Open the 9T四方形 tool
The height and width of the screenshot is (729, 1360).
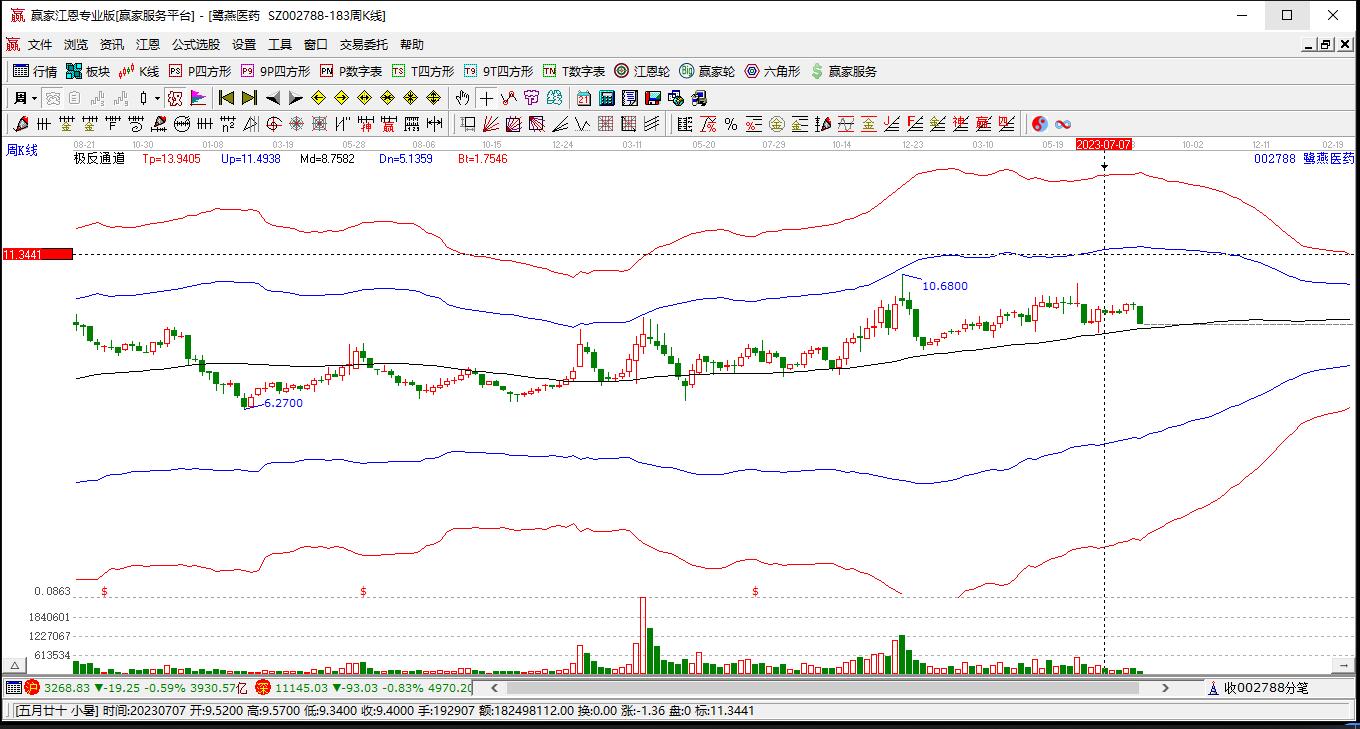tap(498, 71)
